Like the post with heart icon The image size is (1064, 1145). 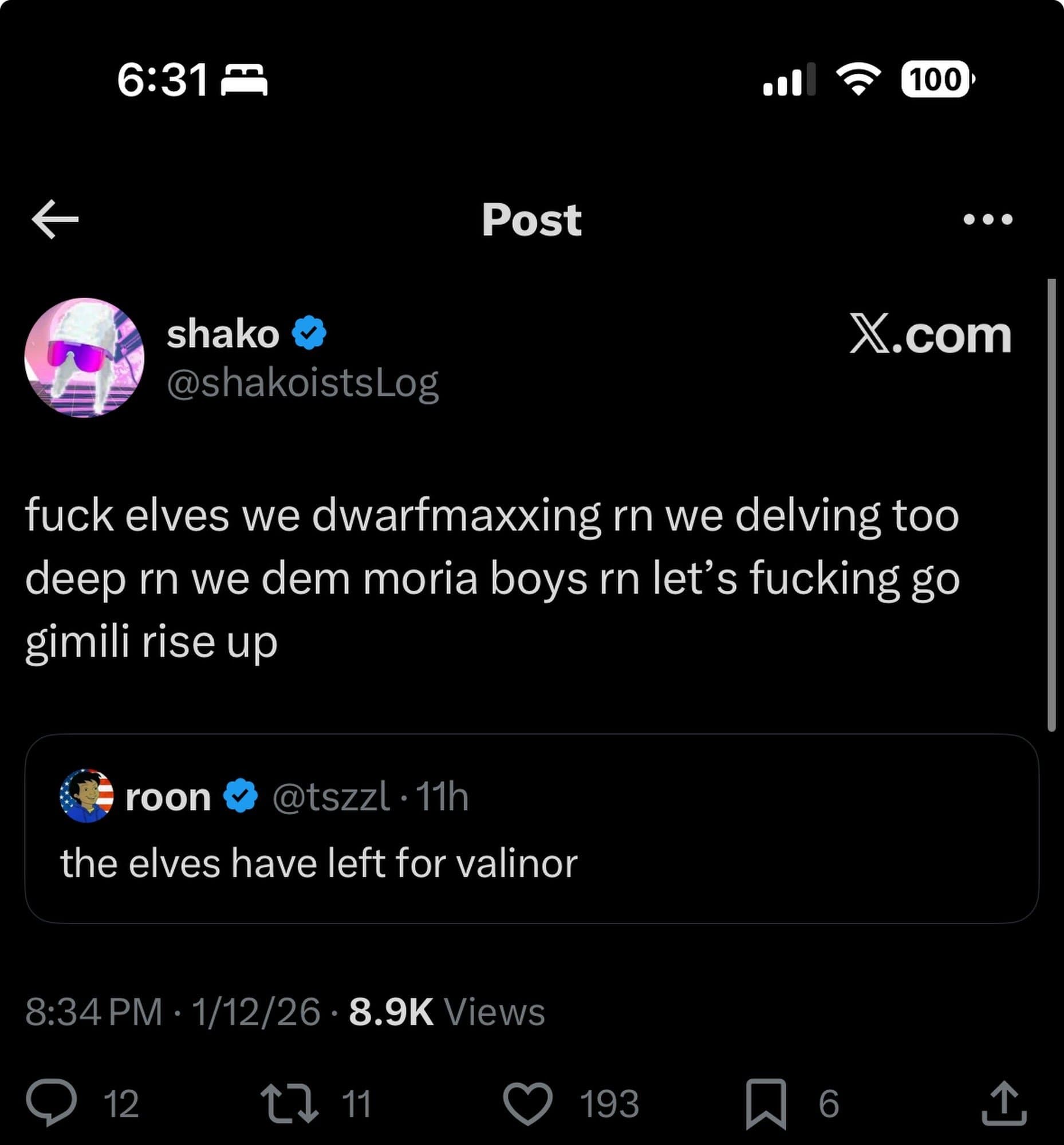pyautogui.click(x=527, y=1103)
